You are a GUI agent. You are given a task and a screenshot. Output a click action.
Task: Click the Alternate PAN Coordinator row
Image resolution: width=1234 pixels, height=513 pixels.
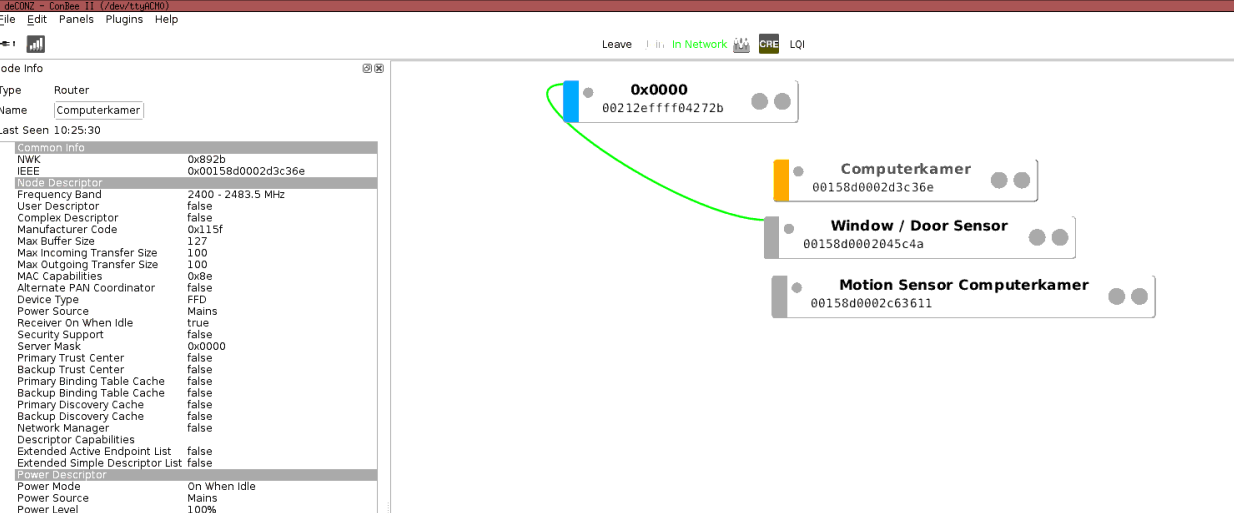click(196, 288)
